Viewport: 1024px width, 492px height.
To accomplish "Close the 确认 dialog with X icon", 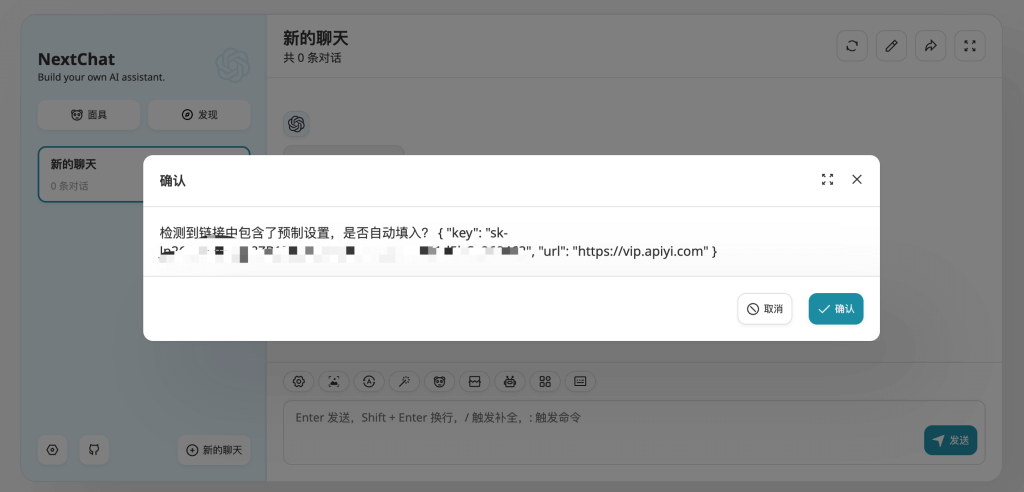I will [x=857, y=180].
